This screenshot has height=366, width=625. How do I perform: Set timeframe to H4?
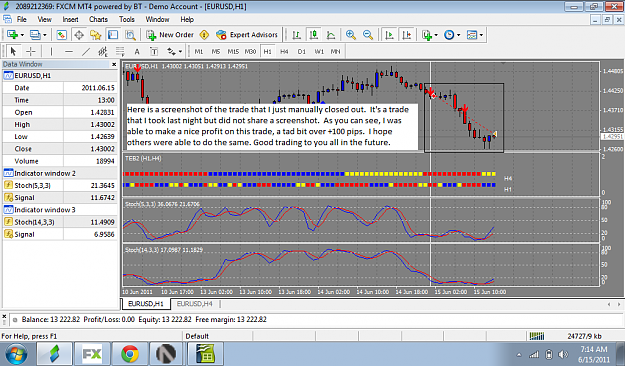pyautogui.click(x=284, y=51)
